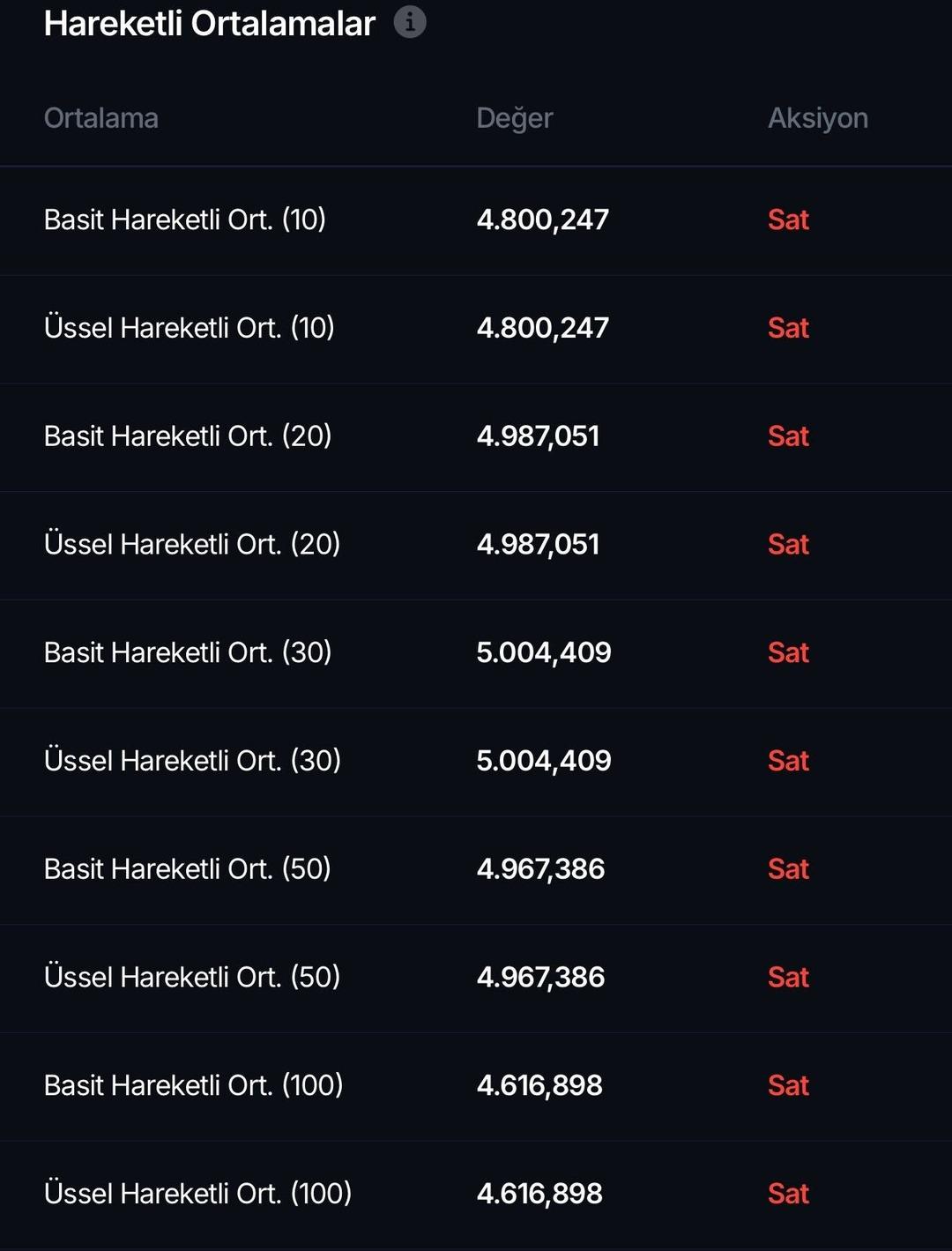Select the Üssel Hareketli Ort. (10) label
The height and width of the screenshot is (1251, 952).
(190, 328)
